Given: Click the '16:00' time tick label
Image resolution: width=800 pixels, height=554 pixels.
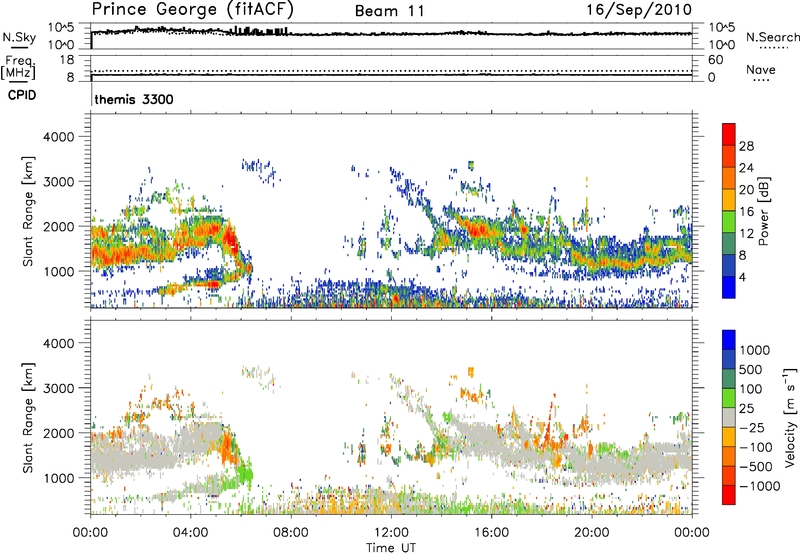Looking at the screenshot, I should [491, 533].
